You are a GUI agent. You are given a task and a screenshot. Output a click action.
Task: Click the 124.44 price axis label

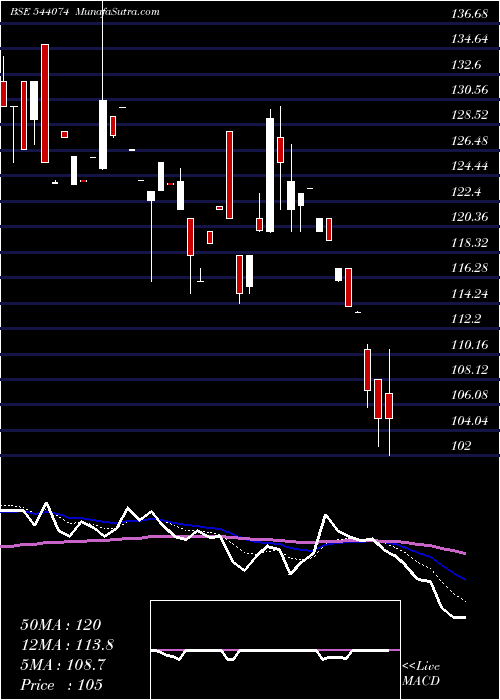point(469,167)
